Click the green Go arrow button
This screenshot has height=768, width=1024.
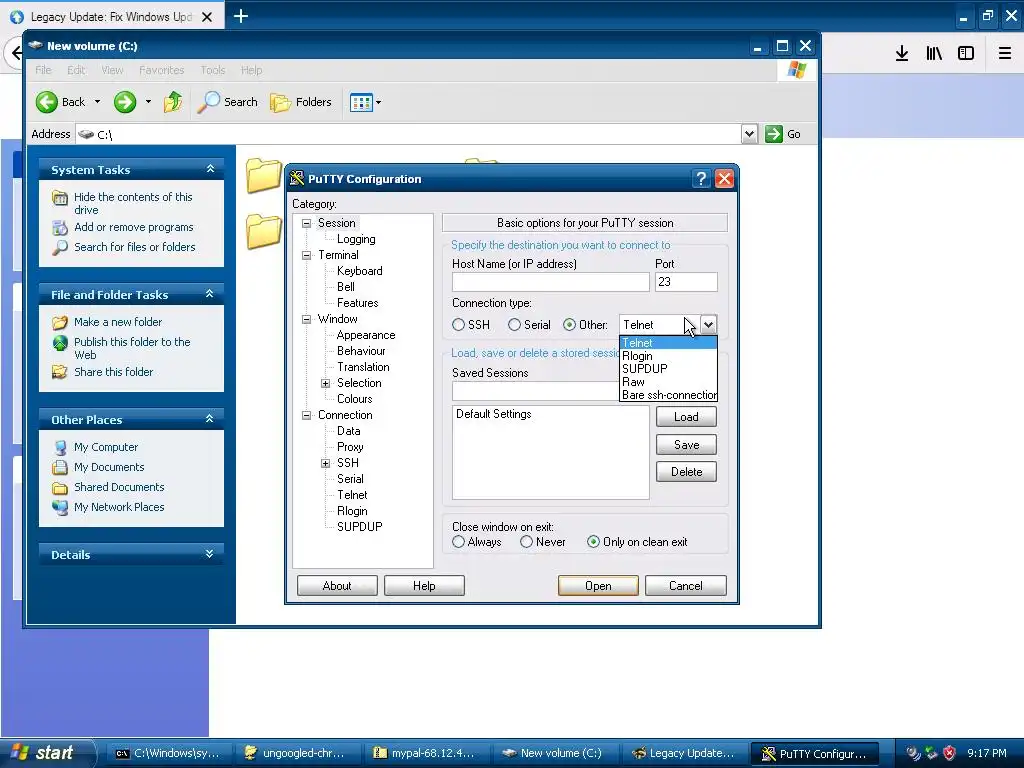(x=774, y=134)
